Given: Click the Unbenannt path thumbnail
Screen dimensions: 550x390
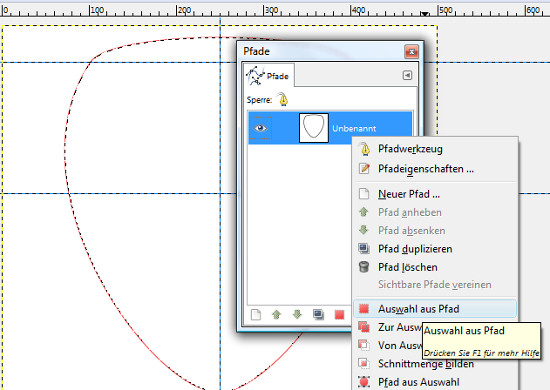Looking at the screenshot, I should click(314, 128).
